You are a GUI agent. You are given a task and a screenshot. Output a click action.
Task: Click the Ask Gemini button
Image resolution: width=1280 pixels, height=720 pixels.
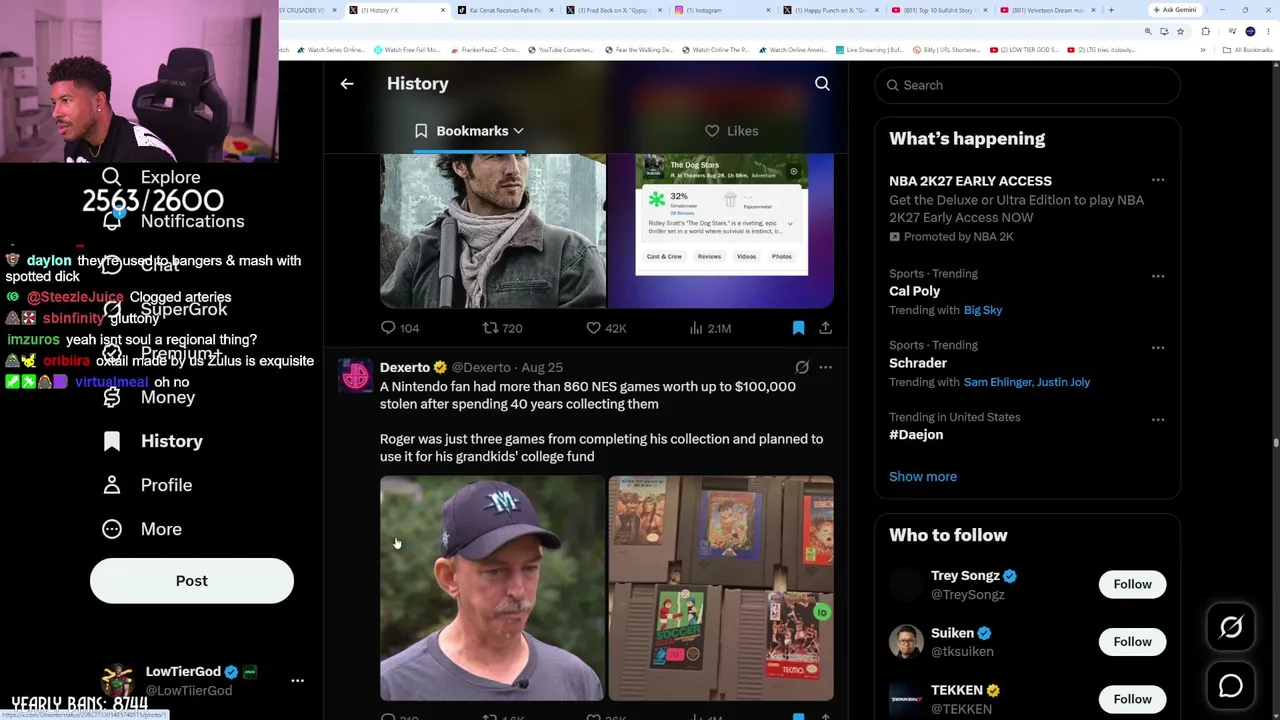tap(1175, 10)
